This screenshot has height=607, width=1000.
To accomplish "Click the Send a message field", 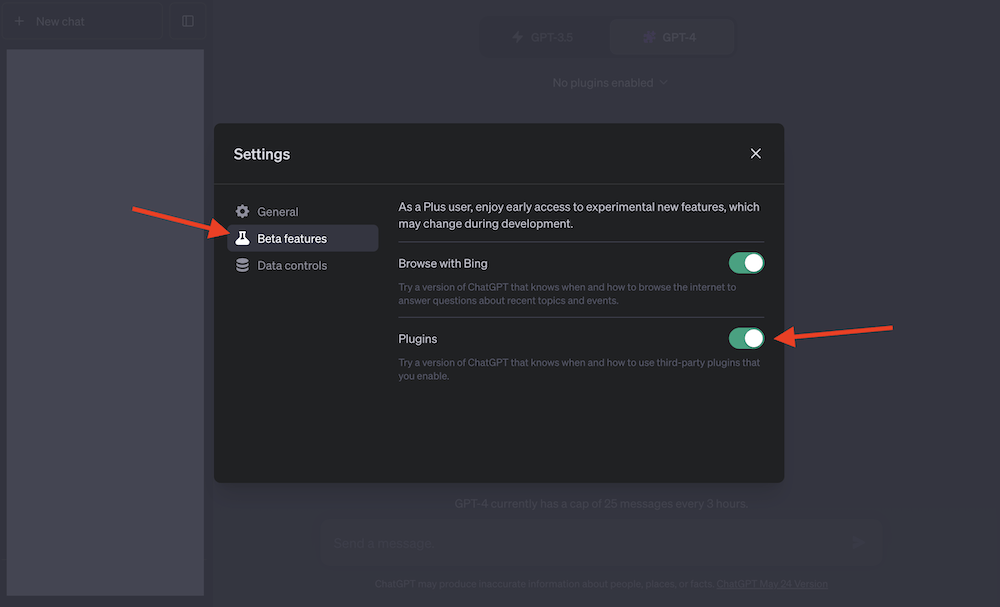I will tap(601, 543).
